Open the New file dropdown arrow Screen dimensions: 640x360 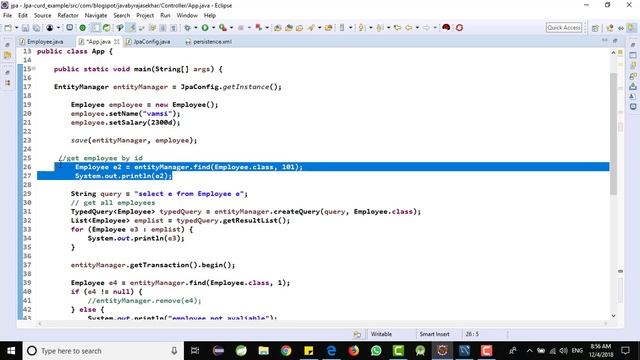(16, 28)
